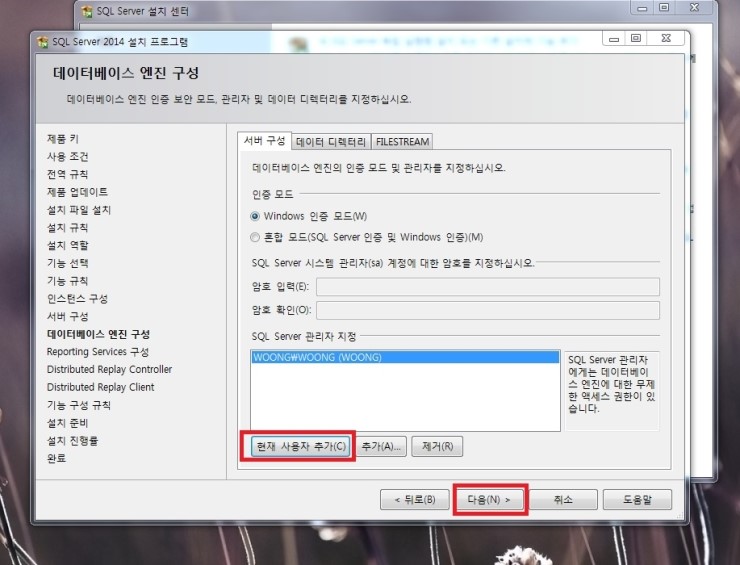Click 제품 업데이트 step in sidebar

tap(77, 192)
